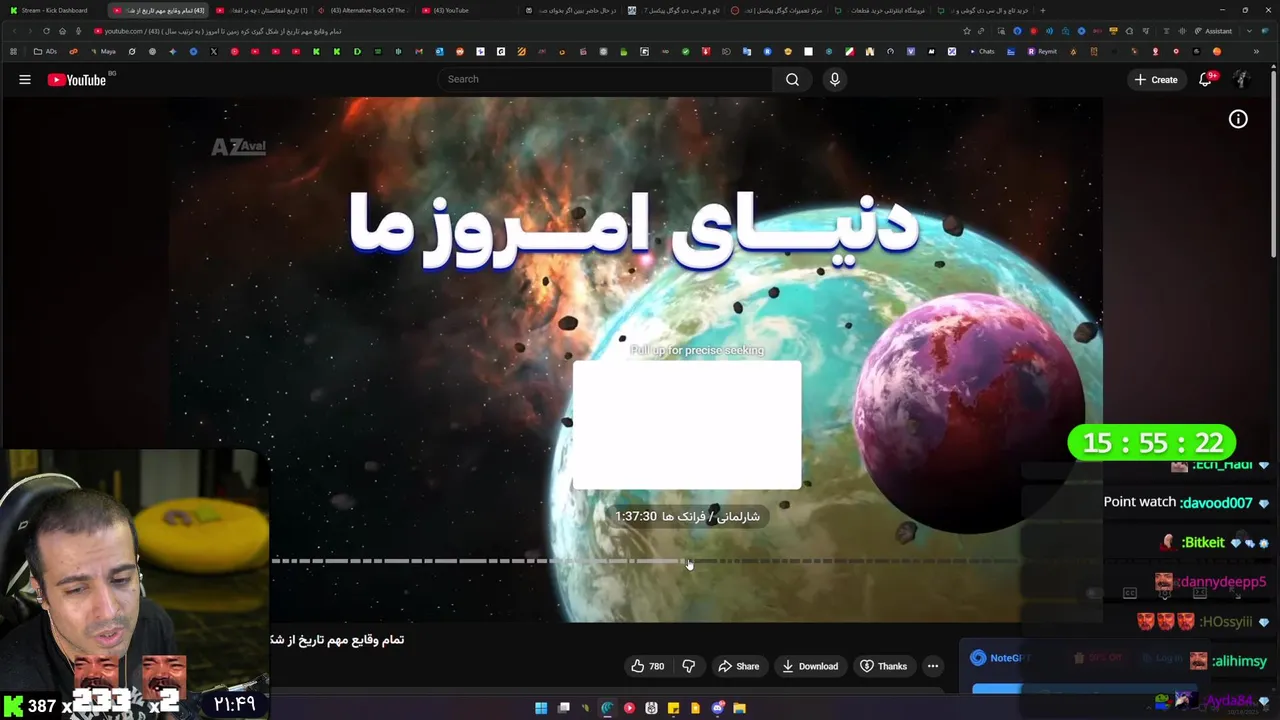Open the Create menu

1156,79
